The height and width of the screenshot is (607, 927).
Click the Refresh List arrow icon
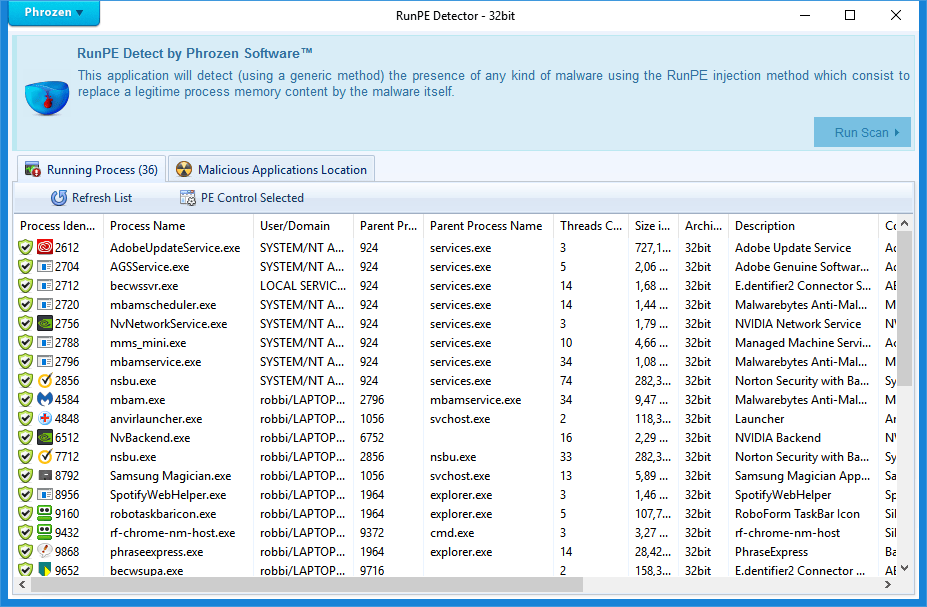(x=59, y=198)
